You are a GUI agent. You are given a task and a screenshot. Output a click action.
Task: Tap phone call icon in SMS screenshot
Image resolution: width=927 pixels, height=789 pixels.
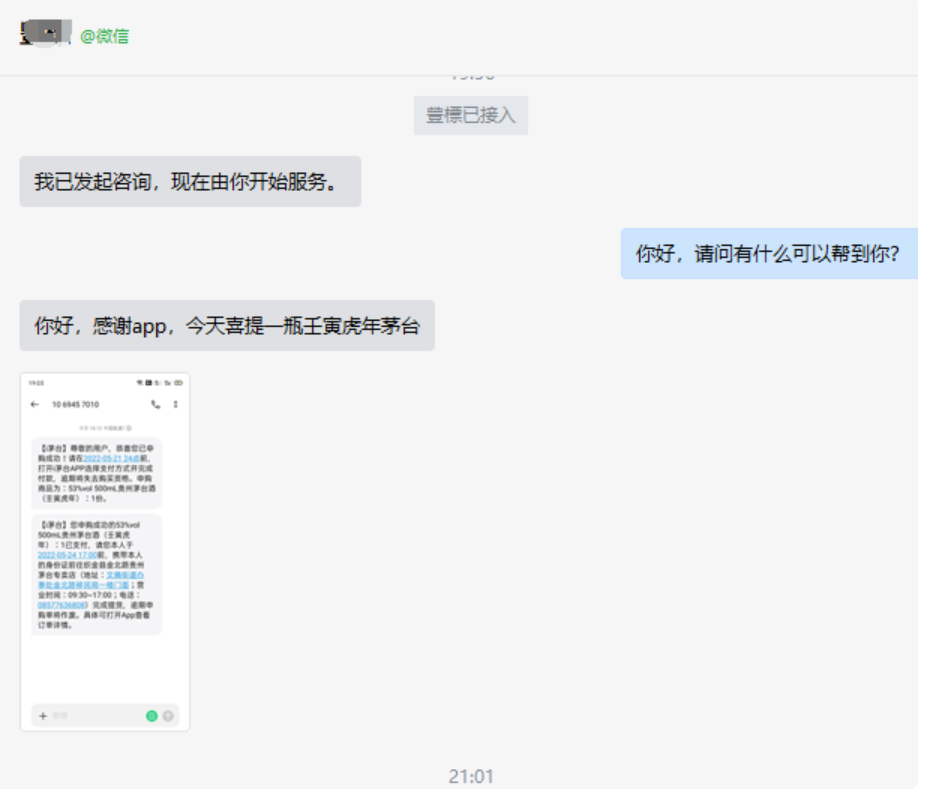click(155, 404)
